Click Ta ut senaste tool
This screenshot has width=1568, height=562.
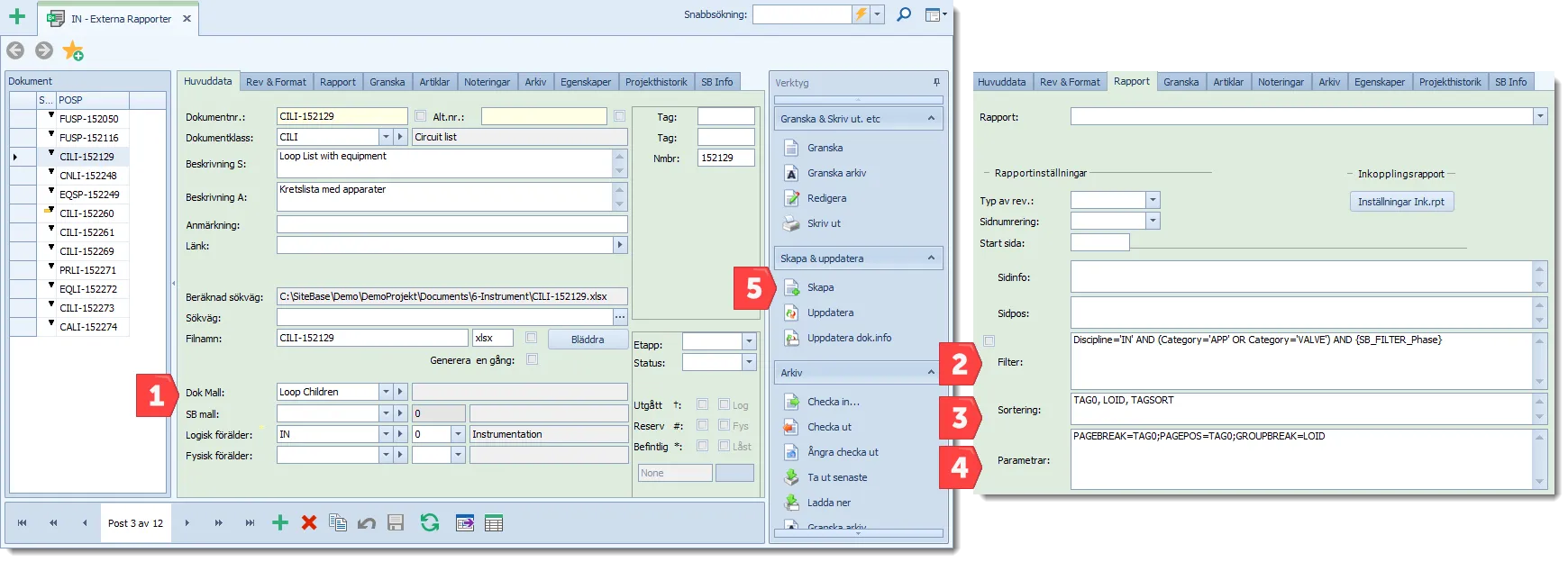[x=837, y=477]
